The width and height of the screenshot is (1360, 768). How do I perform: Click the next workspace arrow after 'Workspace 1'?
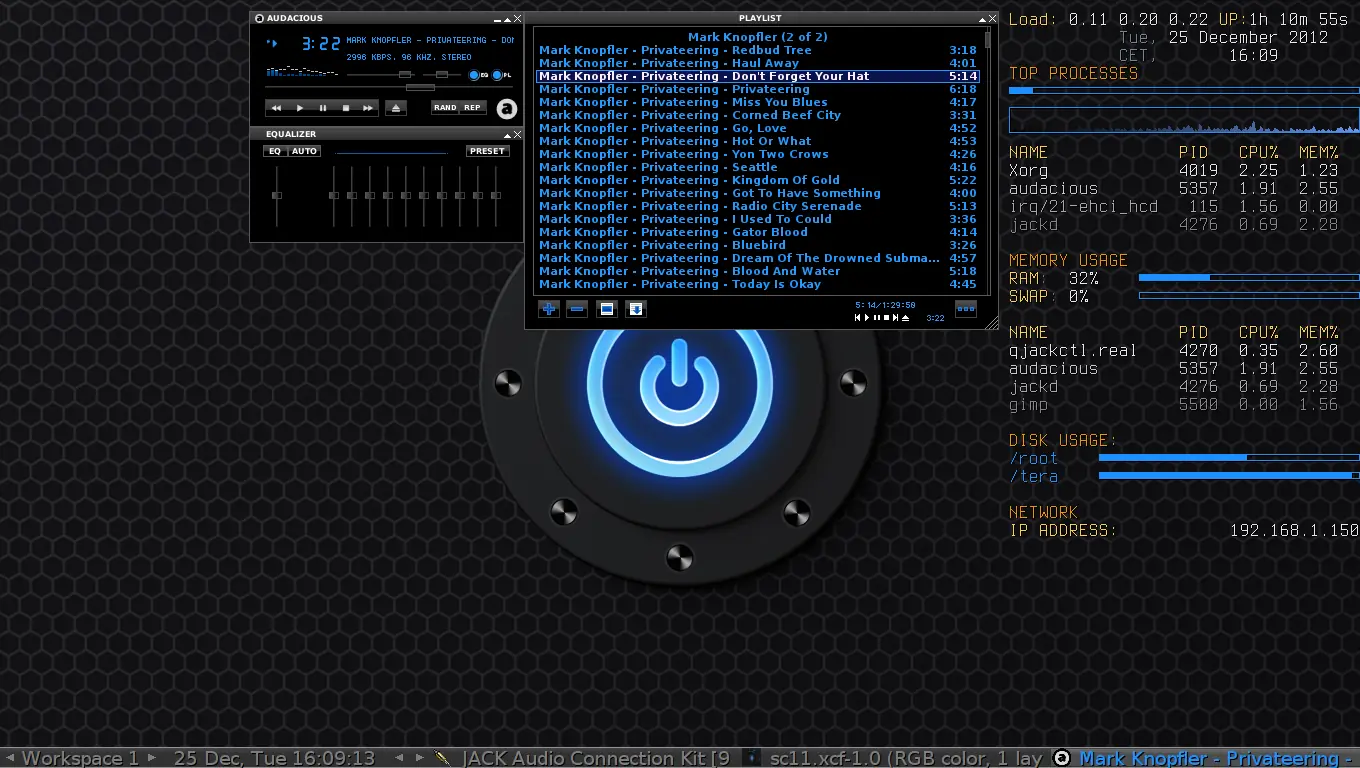click(x=152, y=759)
